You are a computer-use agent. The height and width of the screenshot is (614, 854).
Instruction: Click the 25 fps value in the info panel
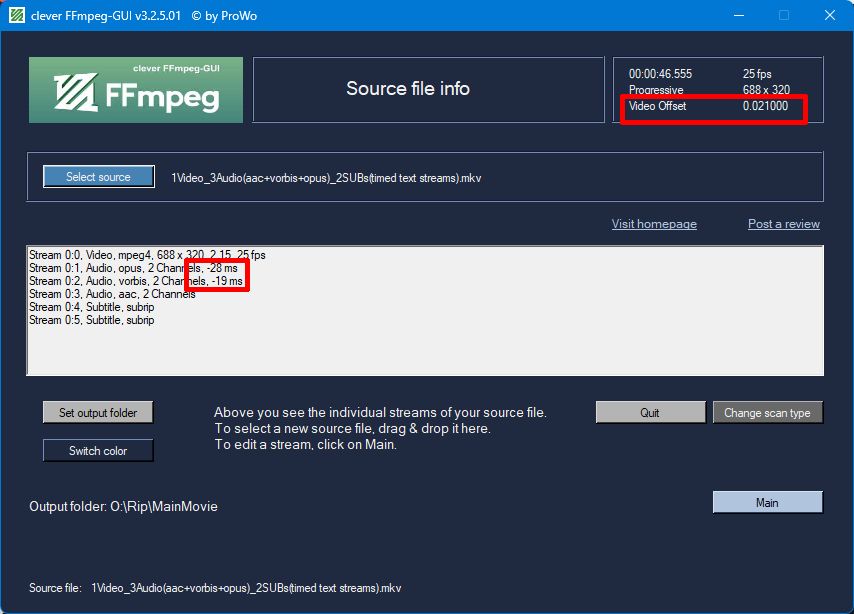click(757, 74)
